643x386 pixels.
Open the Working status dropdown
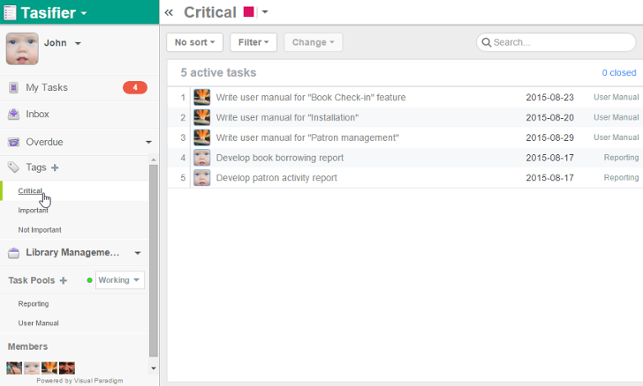pos(120,280)
